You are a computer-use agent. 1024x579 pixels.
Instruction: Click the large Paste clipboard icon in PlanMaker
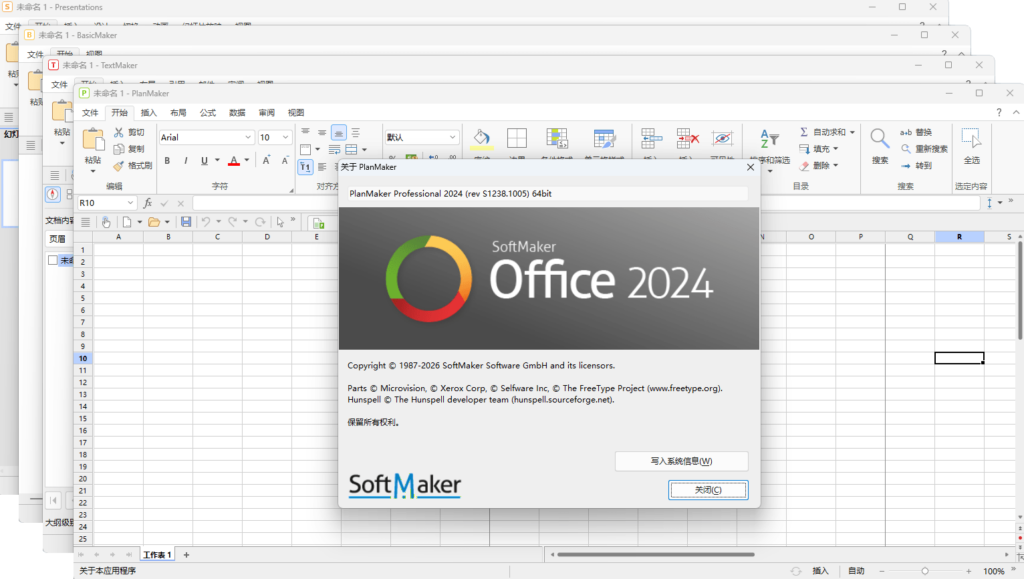click(x=93, y=140)
